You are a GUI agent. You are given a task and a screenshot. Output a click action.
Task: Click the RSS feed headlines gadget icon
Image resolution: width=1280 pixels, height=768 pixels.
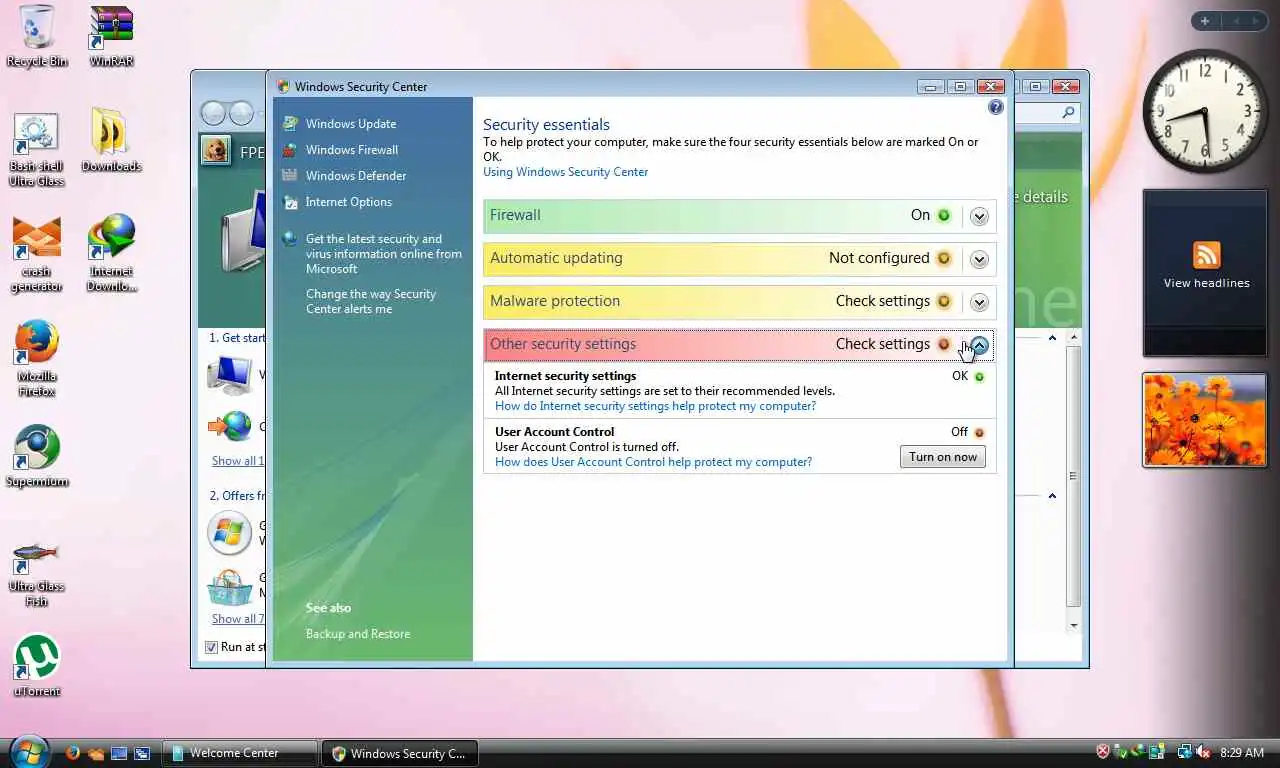click(1206, 255)
